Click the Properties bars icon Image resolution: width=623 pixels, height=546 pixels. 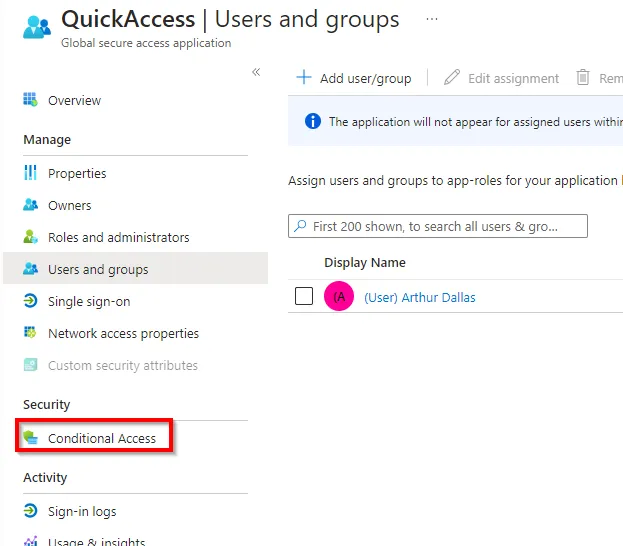(x=30, y=173)
